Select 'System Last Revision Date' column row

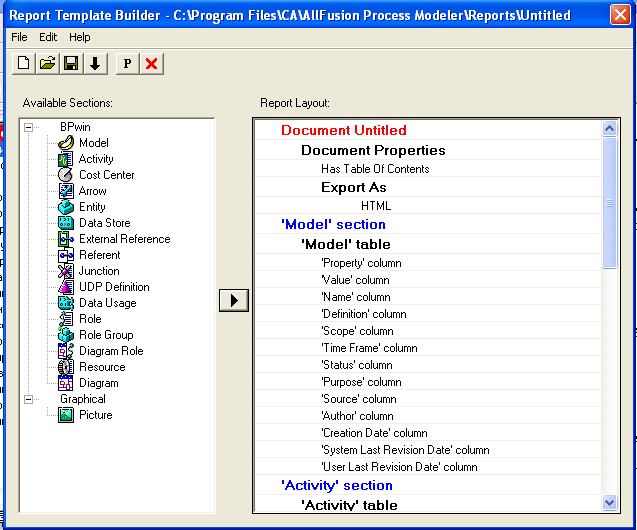click(428, 450)
